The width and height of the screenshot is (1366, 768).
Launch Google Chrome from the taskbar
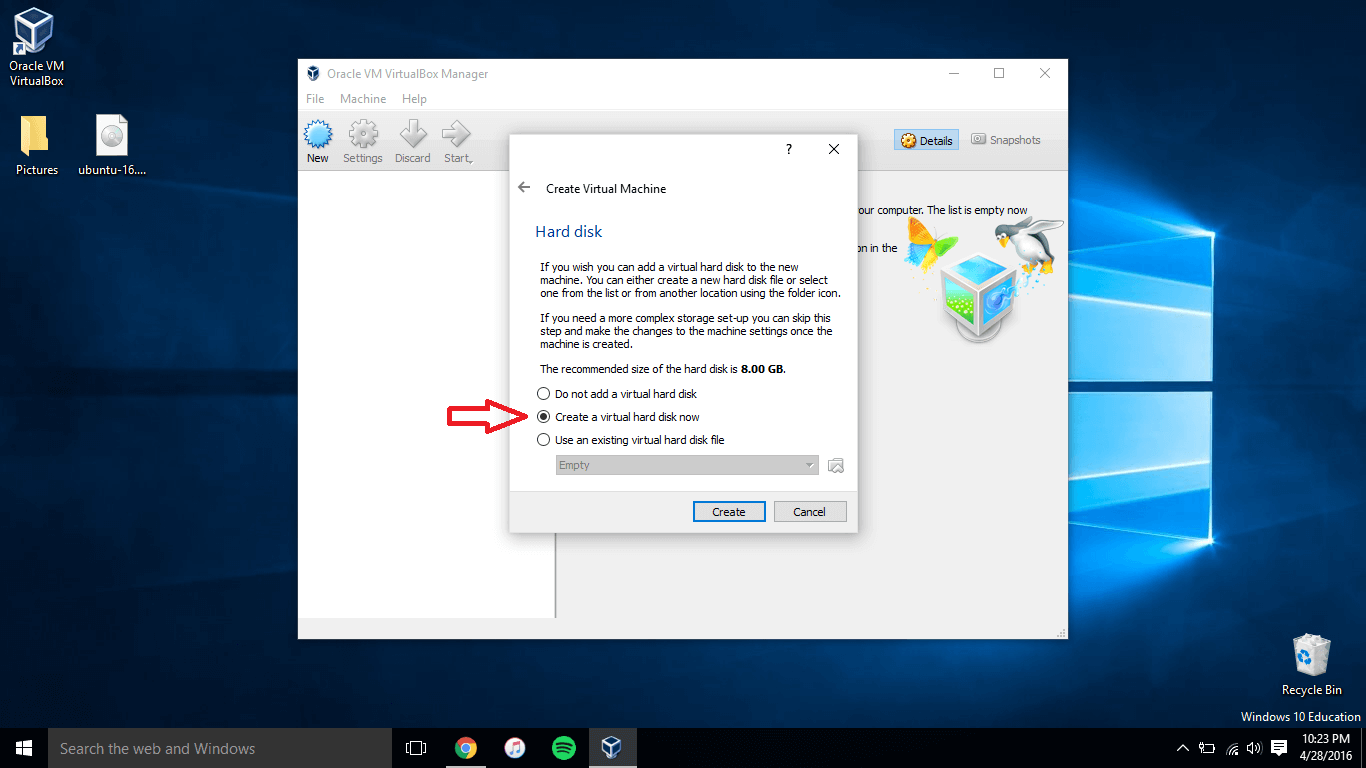tap(465, 748)
